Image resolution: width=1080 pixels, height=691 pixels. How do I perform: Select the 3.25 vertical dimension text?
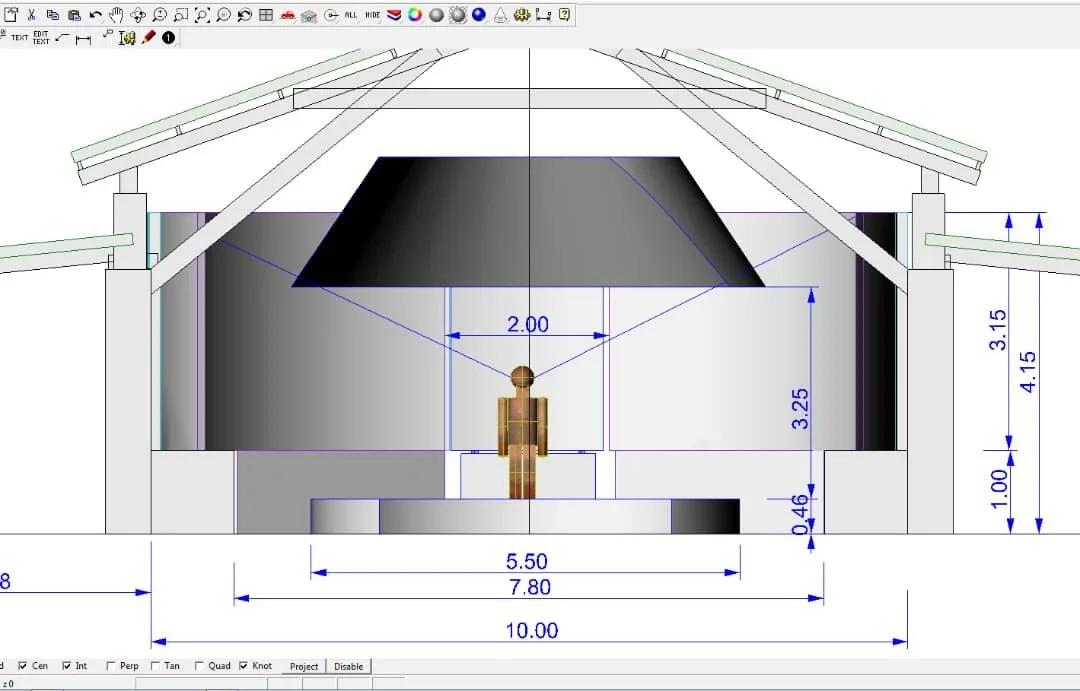tap(800, 409)
